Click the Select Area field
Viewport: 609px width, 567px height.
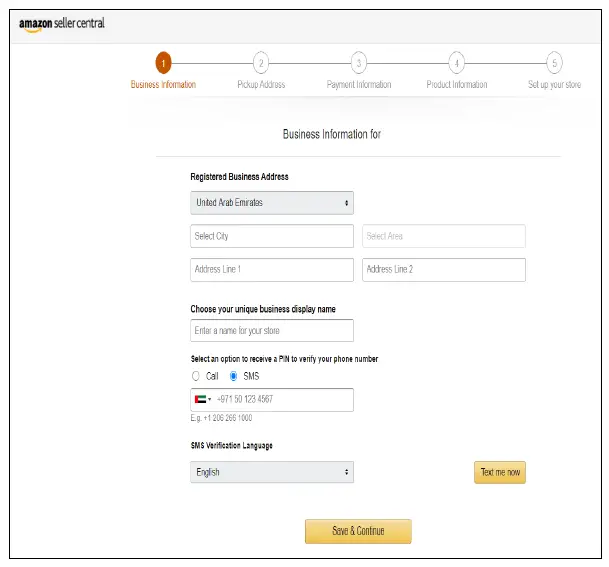(x=444, y=236)
